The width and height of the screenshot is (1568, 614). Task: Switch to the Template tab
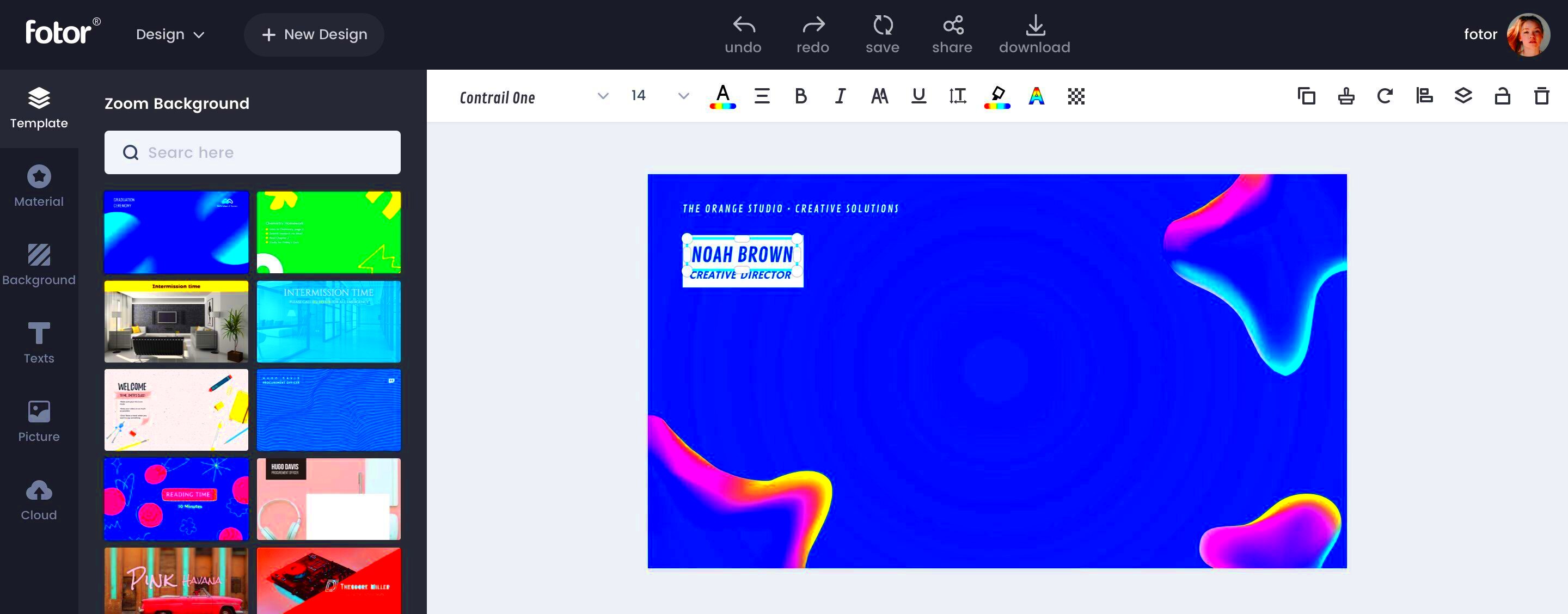coord(39,108)
